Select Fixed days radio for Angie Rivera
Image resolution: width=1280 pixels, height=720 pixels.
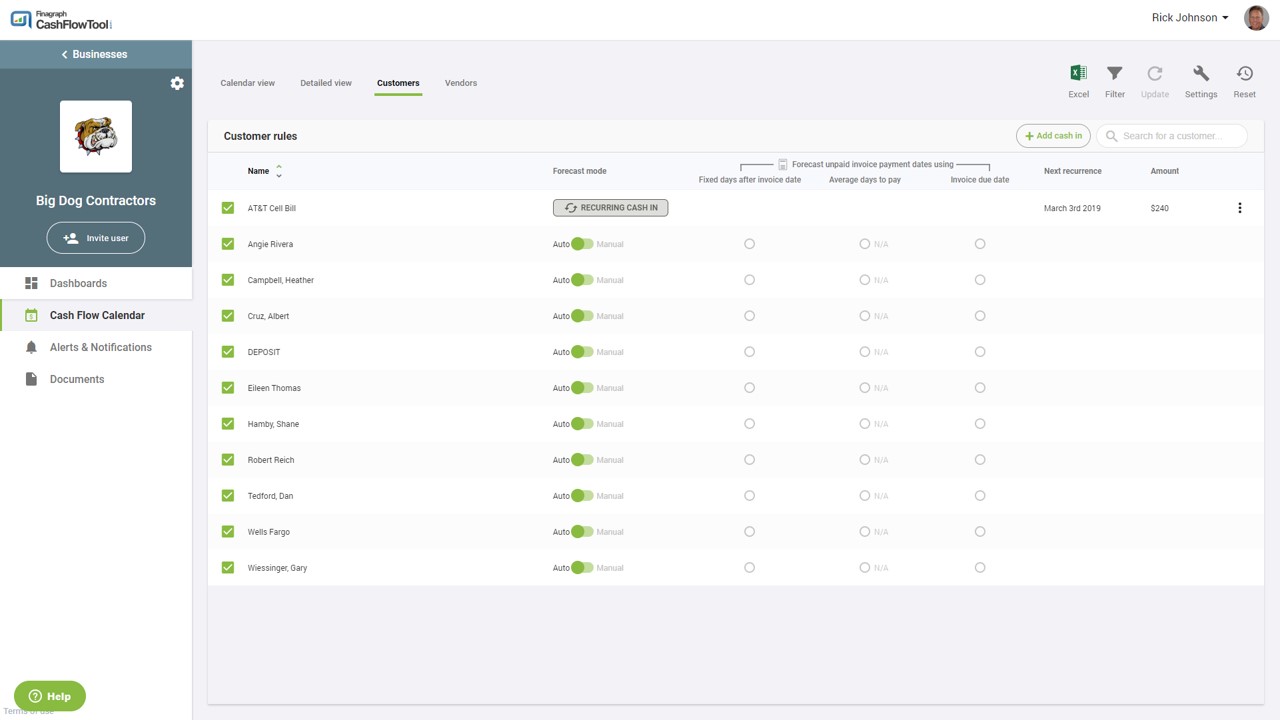coord(749,244)
